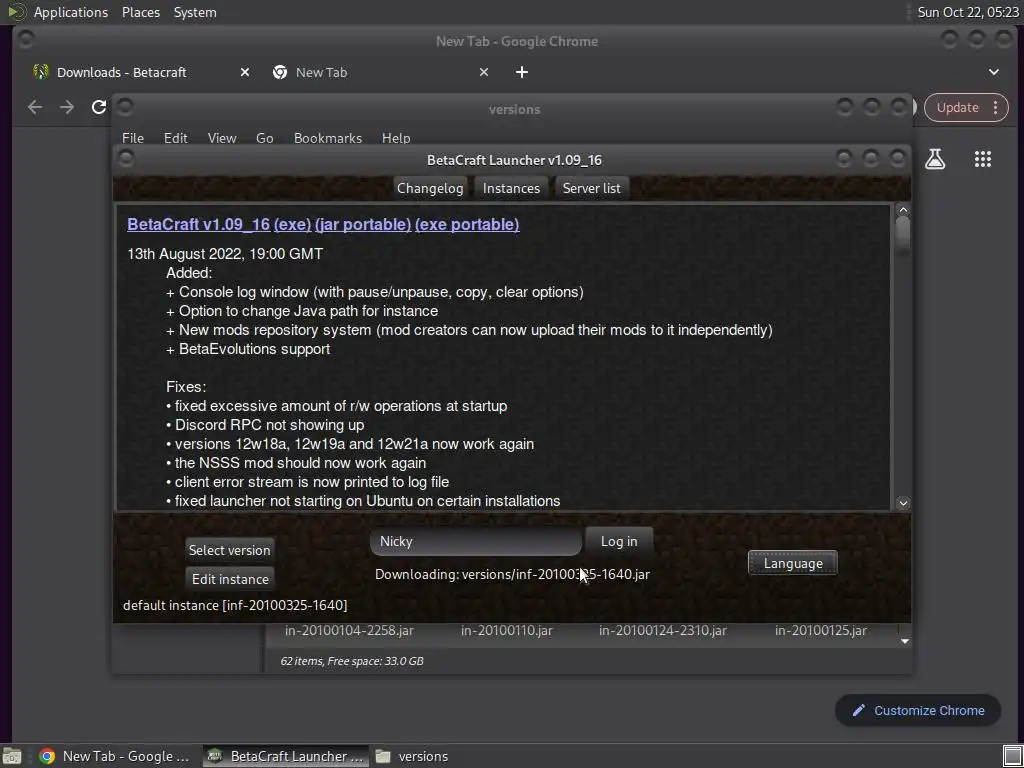The image size is (1024, 768).
Task: Open the System menu
Action: pyautogui.click(x=195, y=12)
